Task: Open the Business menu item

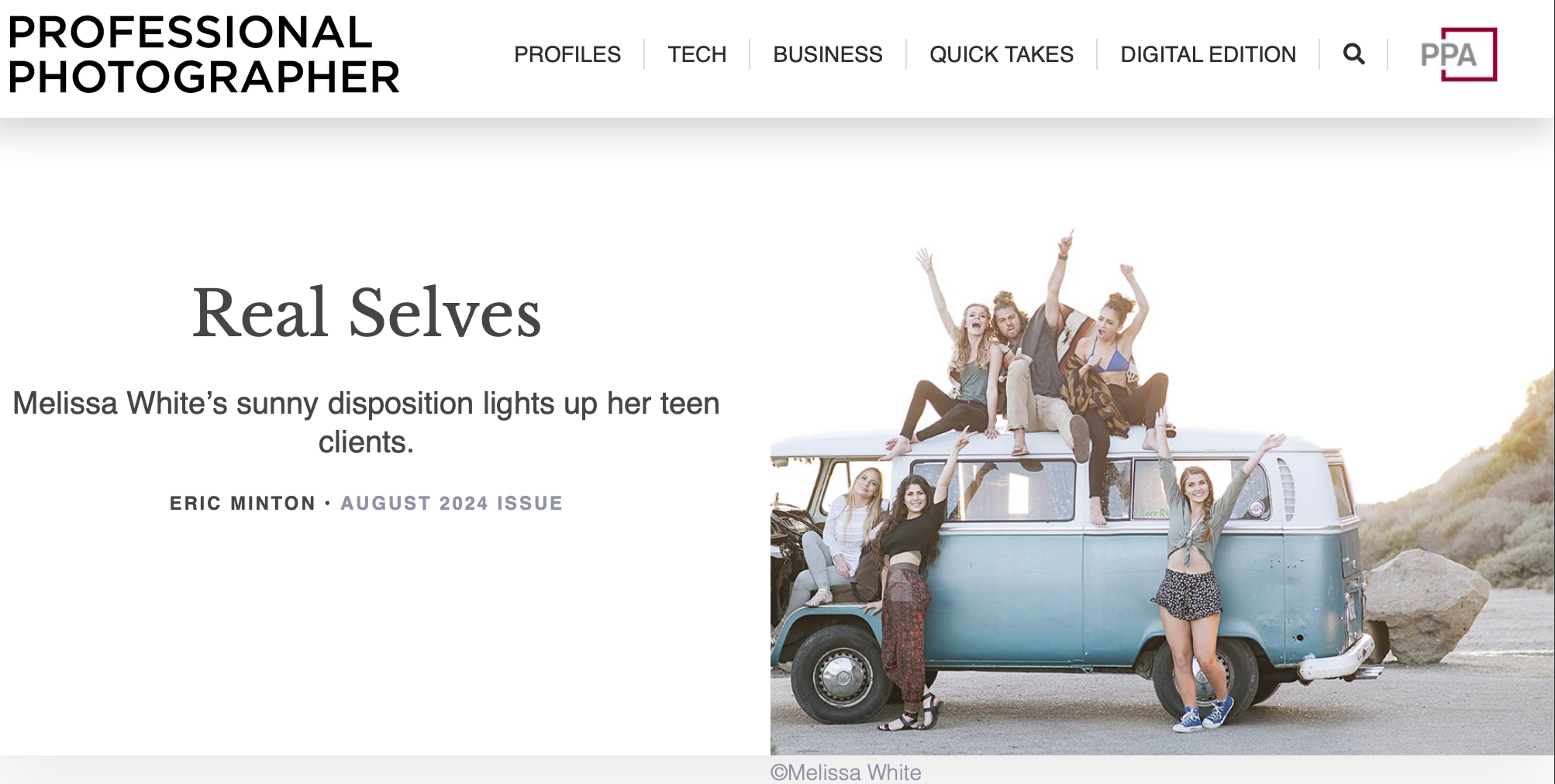Action: [828, 54]
